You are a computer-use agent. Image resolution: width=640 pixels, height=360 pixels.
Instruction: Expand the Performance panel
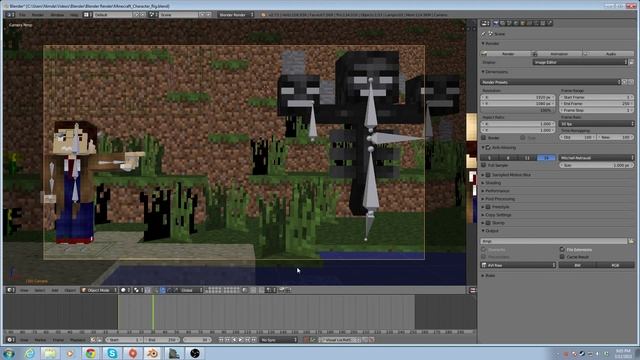(497, 191)
